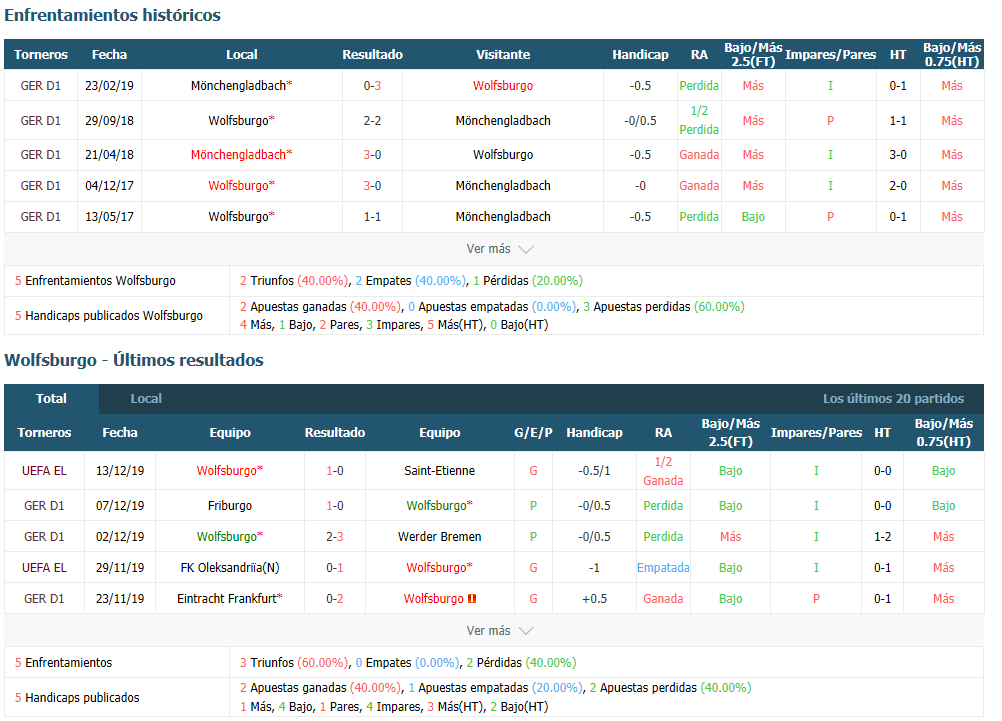
Task: Click Bajo FT value in 13/05/17 row
Action: pos(753,217)
